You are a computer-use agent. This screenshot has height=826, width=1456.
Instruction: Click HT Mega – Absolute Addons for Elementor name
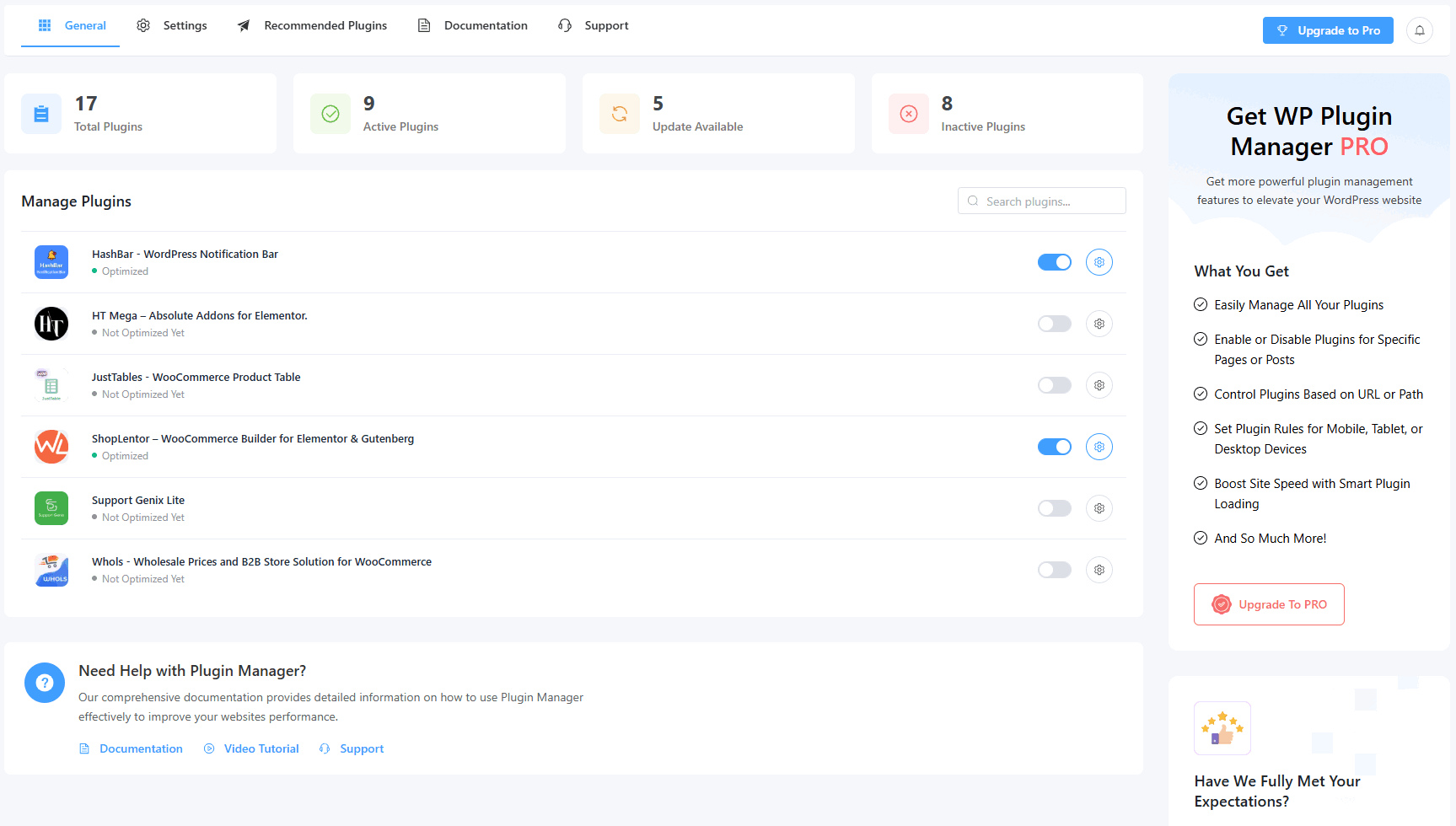coord(200,315)
